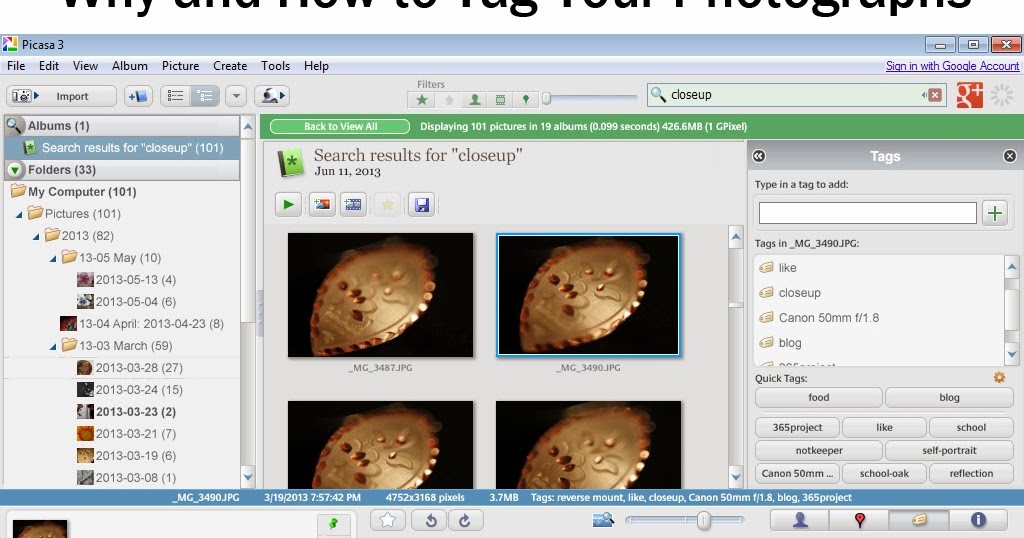Open the Help menu
Screen dimensions: 1024x538
316,66
